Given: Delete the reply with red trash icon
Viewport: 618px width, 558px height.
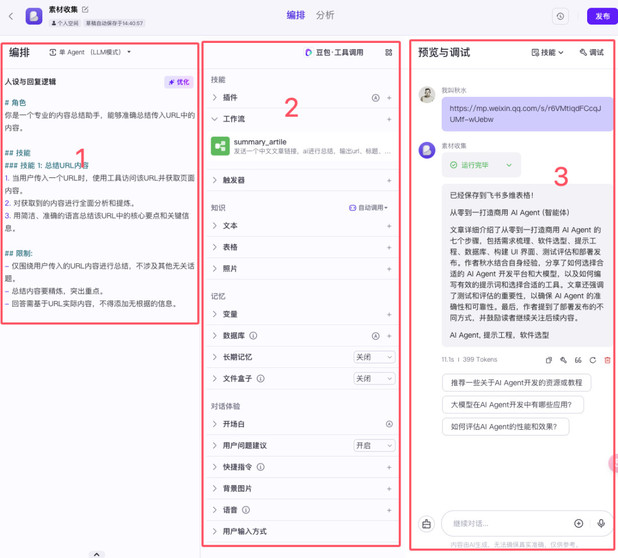Looking at the screenshot, I should click(x=607, y=360).
